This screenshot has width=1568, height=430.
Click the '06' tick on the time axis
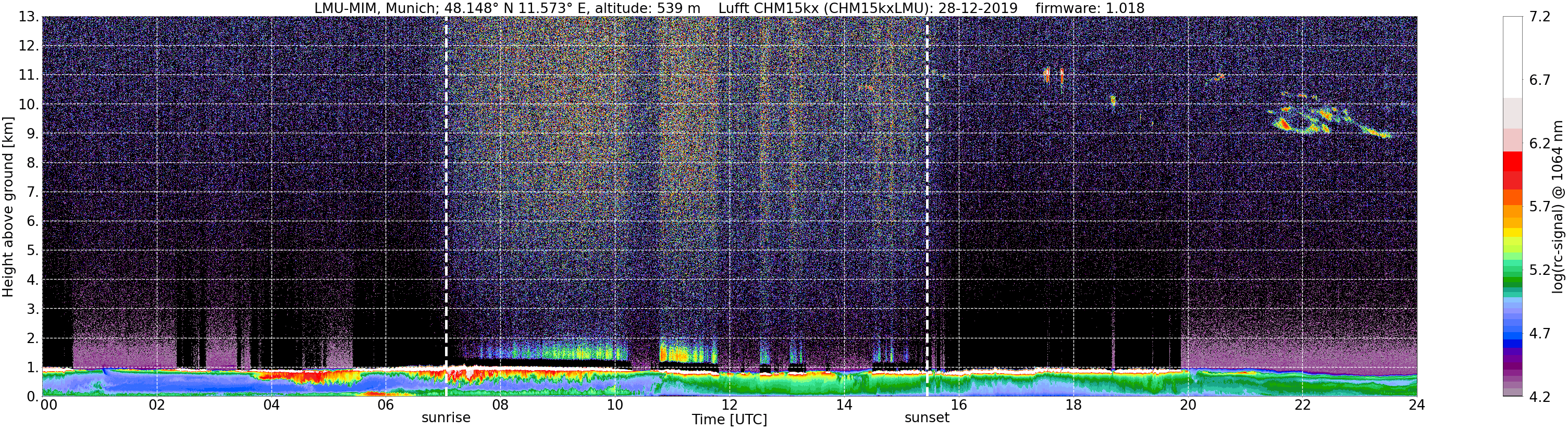coord(386,405)
